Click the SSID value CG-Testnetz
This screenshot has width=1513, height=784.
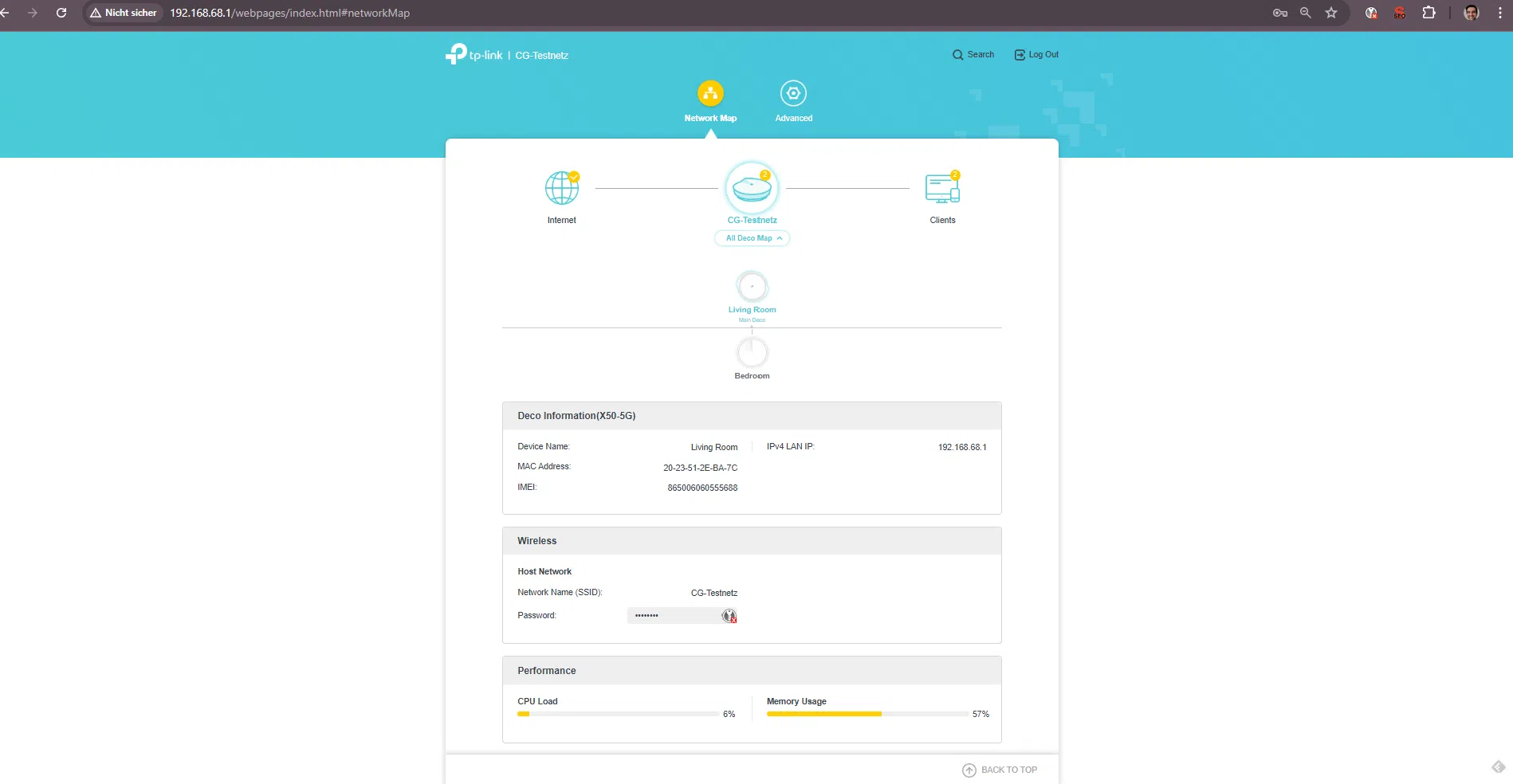(x=714, y=593)
